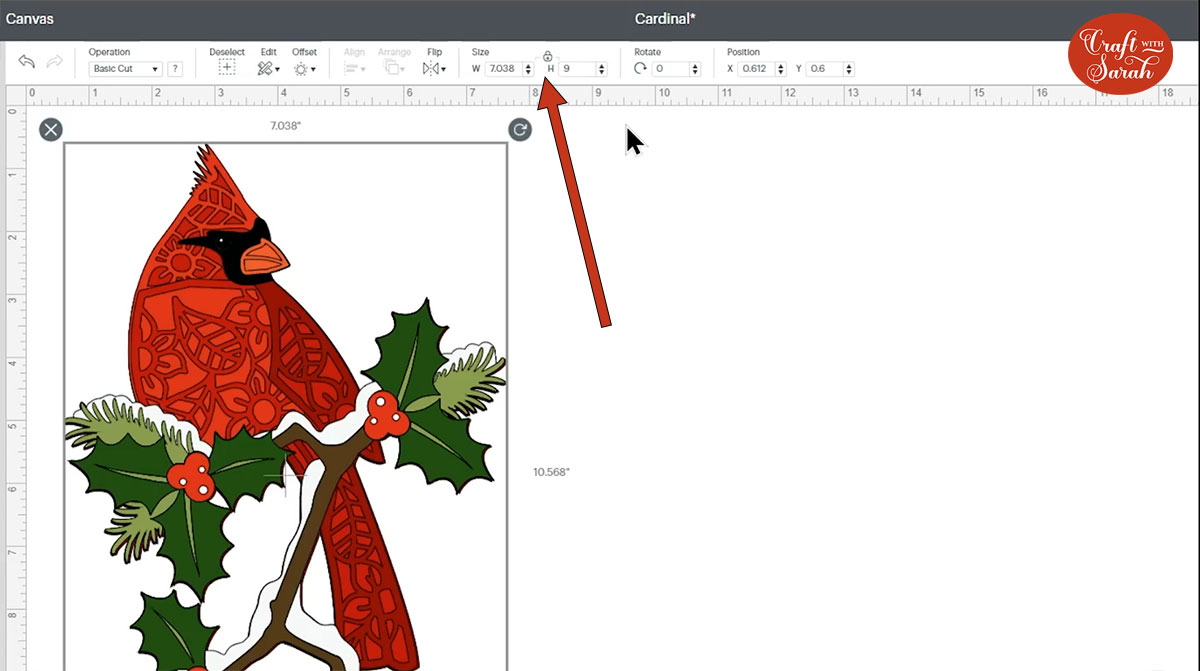Click the Operation help question mark
1200x671 pixels.
coord(175,69)
